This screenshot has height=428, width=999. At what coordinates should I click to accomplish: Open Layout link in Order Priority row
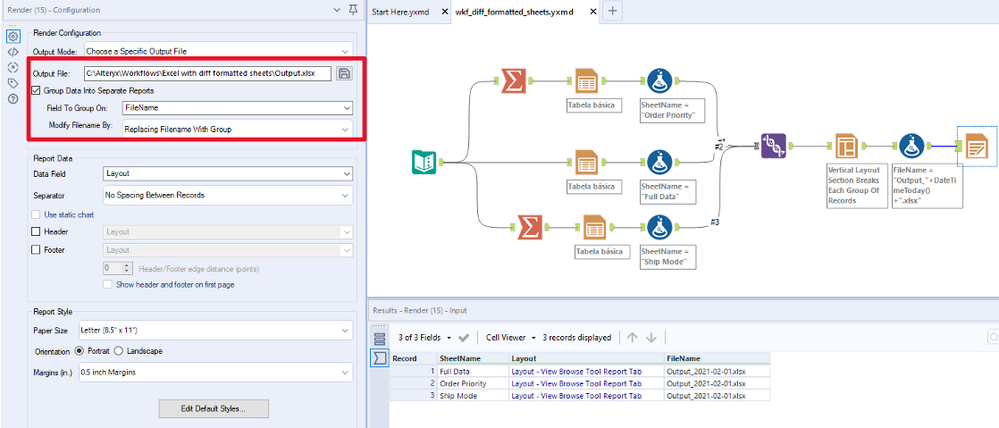tap(577, 383)
